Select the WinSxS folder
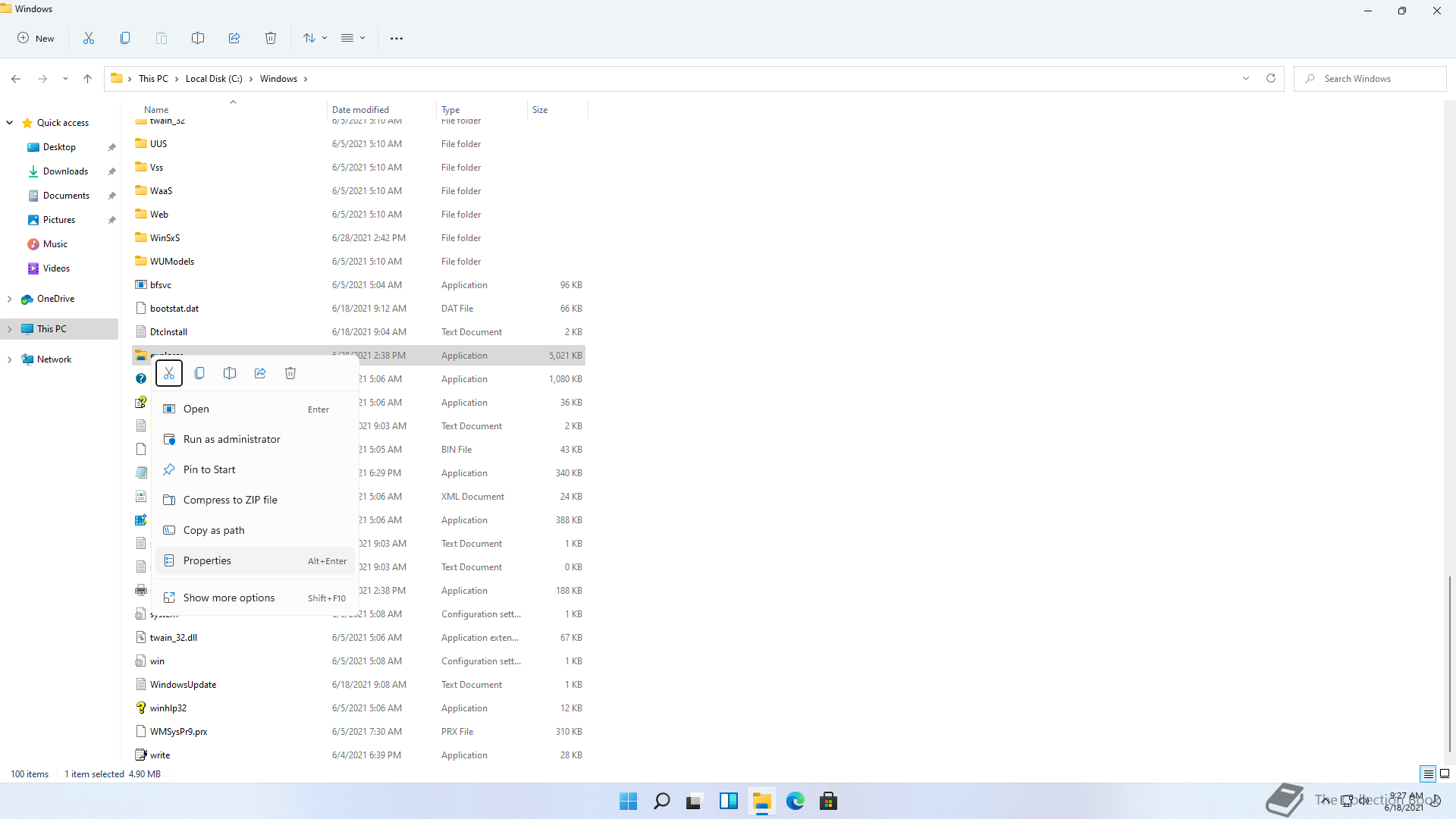The image size is (1456, 819). [x=359, y=238]
